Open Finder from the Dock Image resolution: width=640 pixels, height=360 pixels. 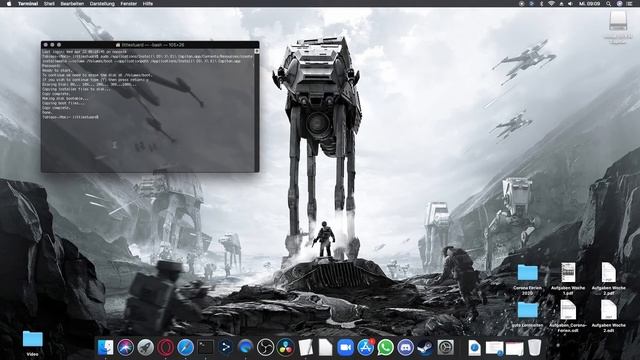[x=106, y=348]
